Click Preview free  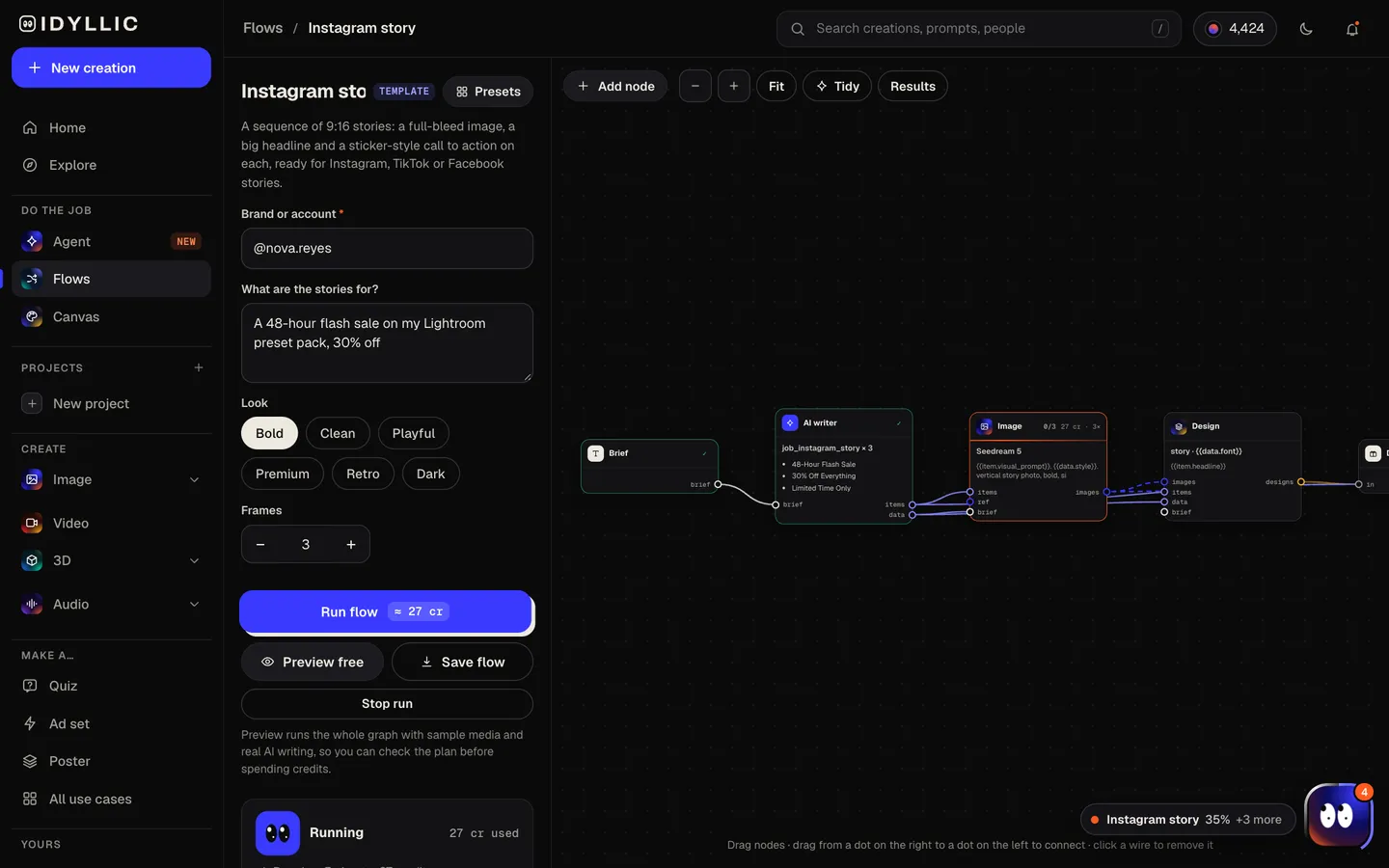pyautogui.click(x=313, y=662)
